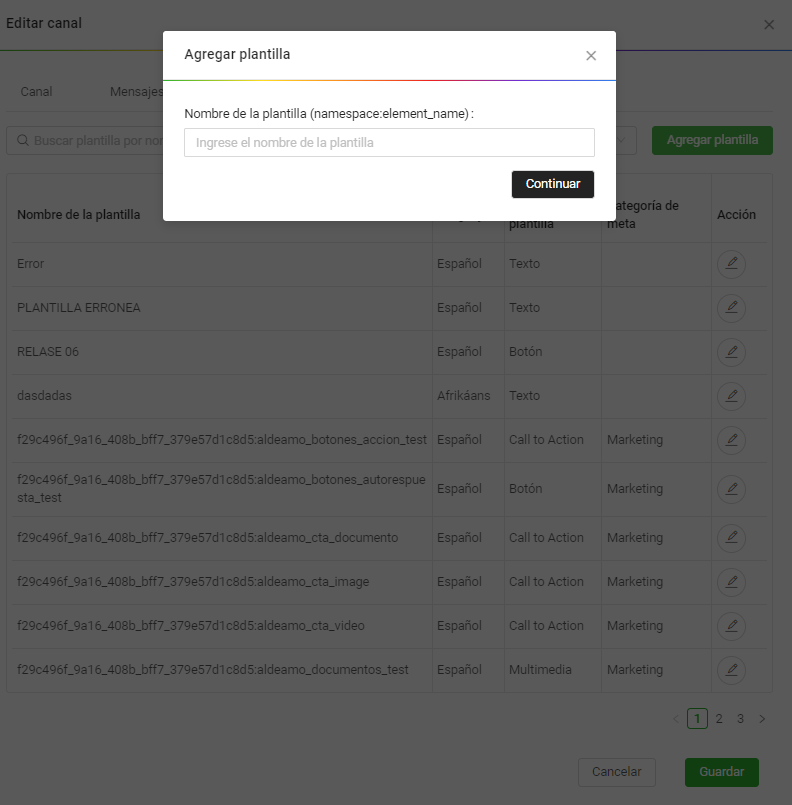The width and height of the screenshot is (792, 805).
Task: Click 'Texto' type in dasdadas row
Action: click(524, 396)
